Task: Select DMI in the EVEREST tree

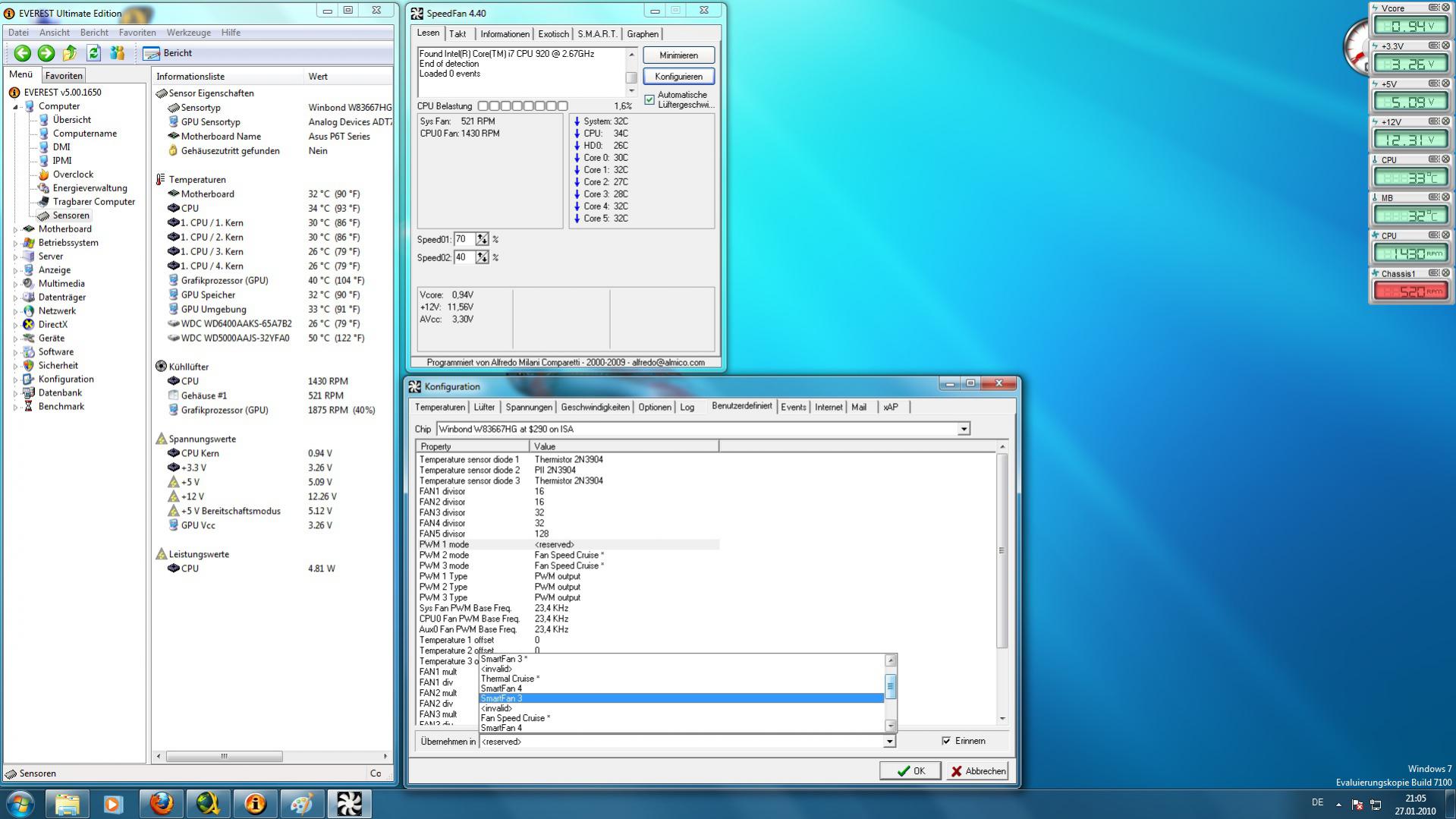Action: pos(61,147)
